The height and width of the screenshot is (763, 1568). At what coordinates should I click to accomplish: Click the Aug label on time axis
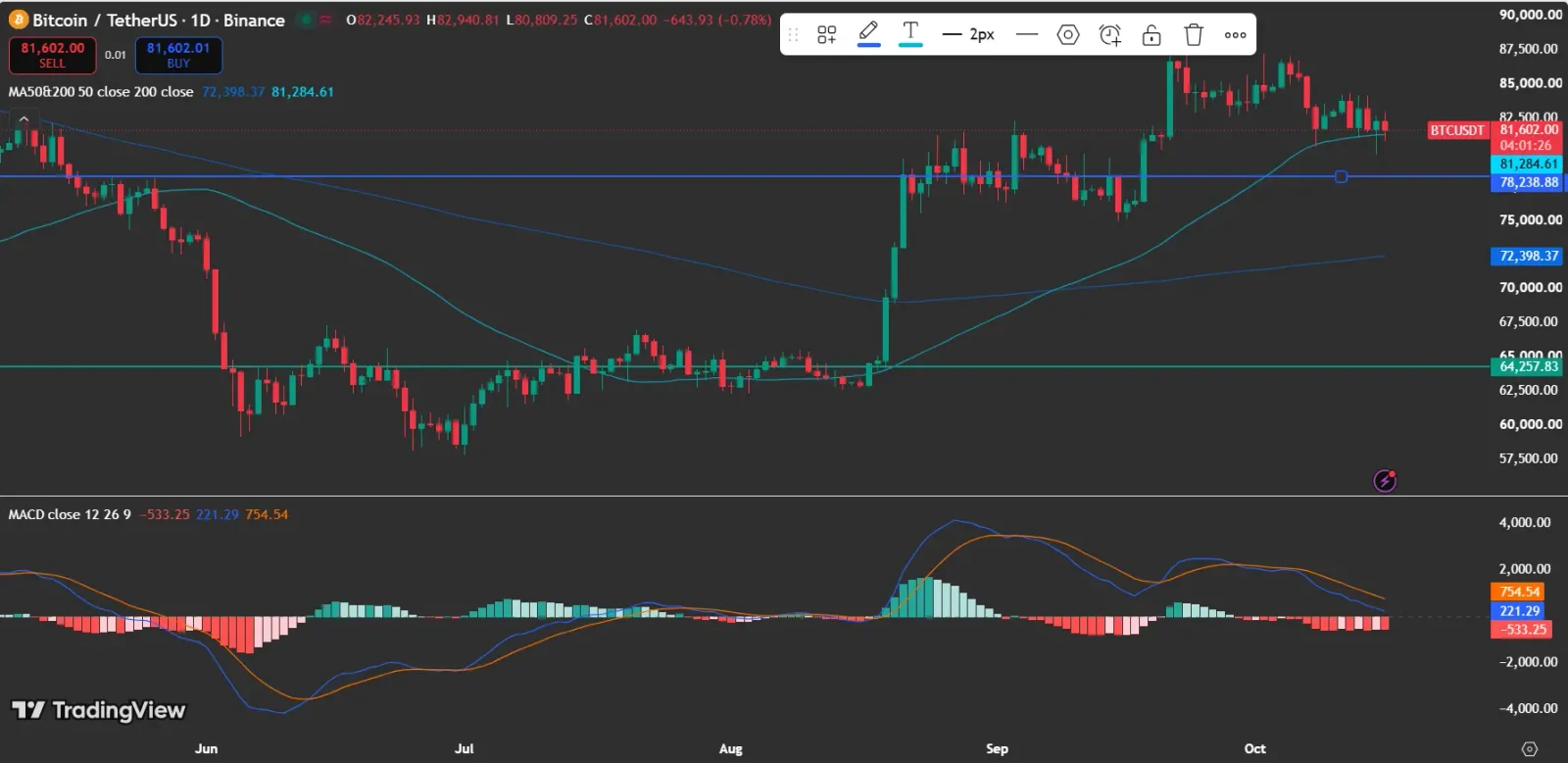[730, 748]
